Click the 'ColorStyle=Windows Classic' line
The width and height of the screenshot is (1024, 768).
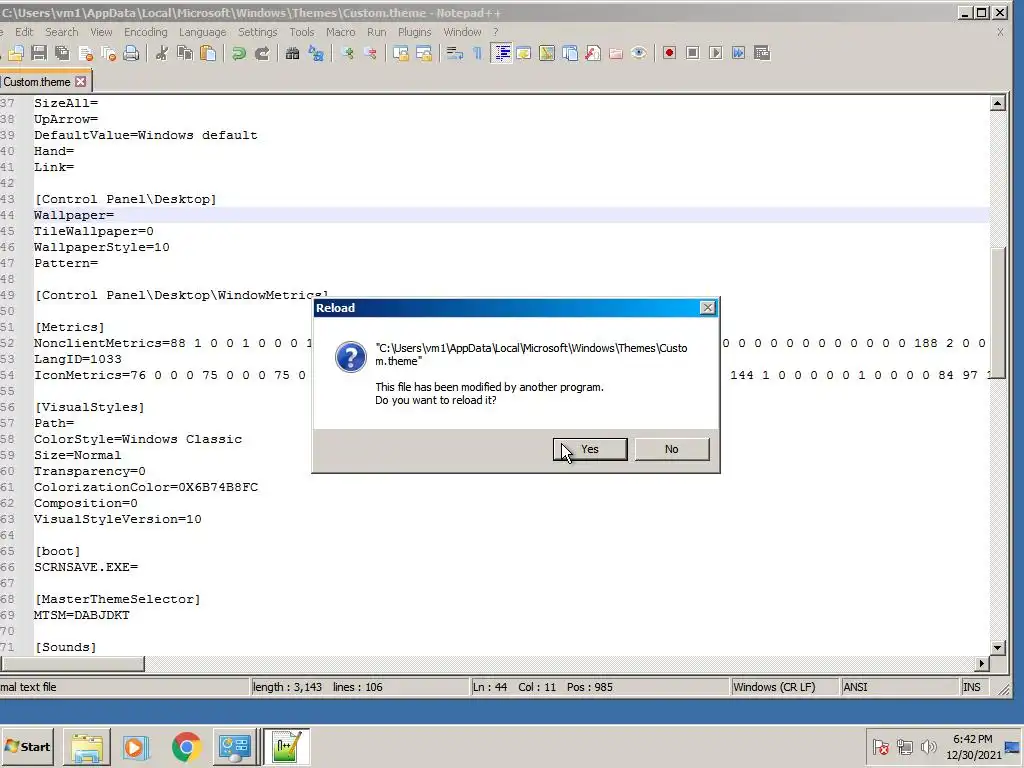(x=138, y=439)
